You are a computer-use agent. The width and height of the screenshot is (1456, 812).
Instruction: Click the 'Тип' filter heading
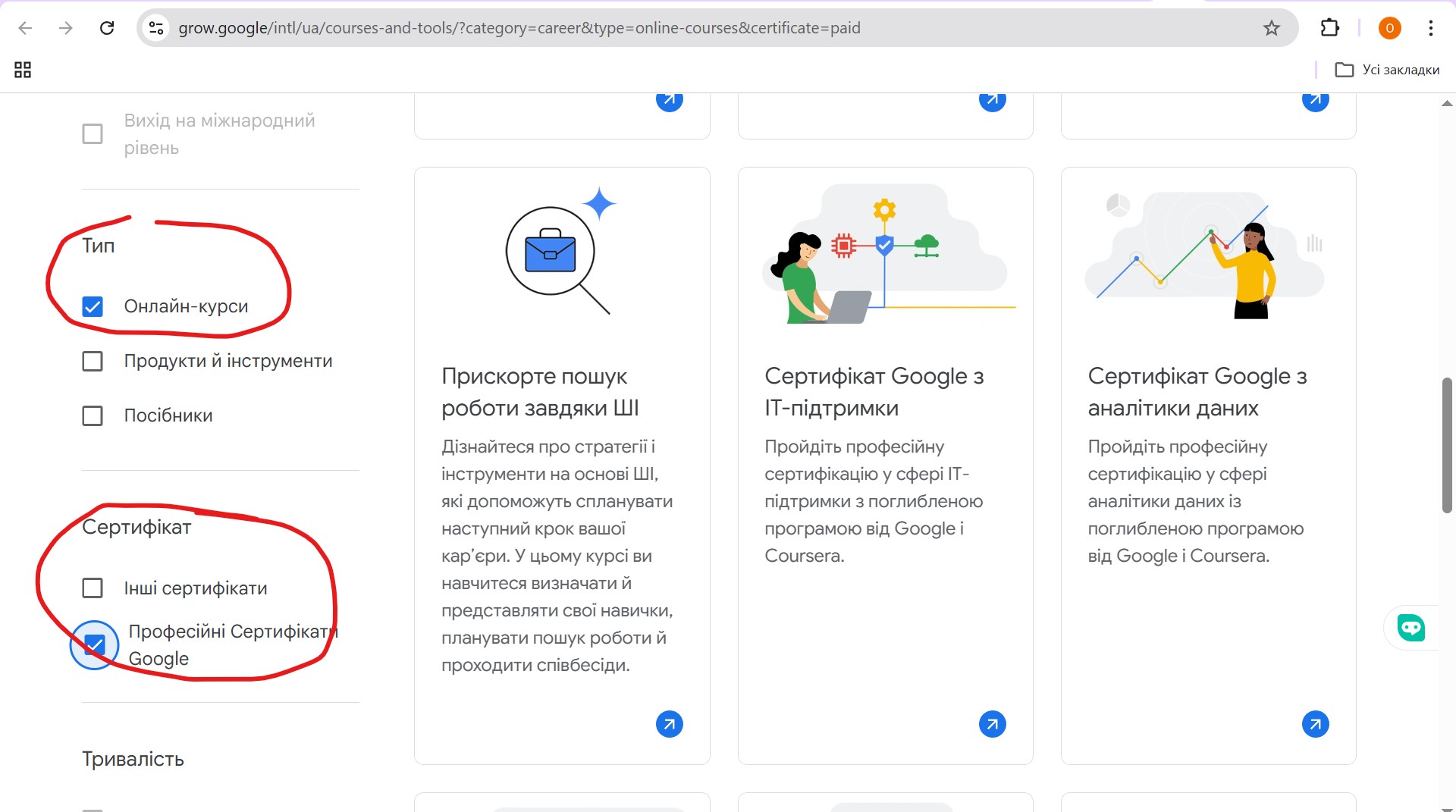click(99, 246)
